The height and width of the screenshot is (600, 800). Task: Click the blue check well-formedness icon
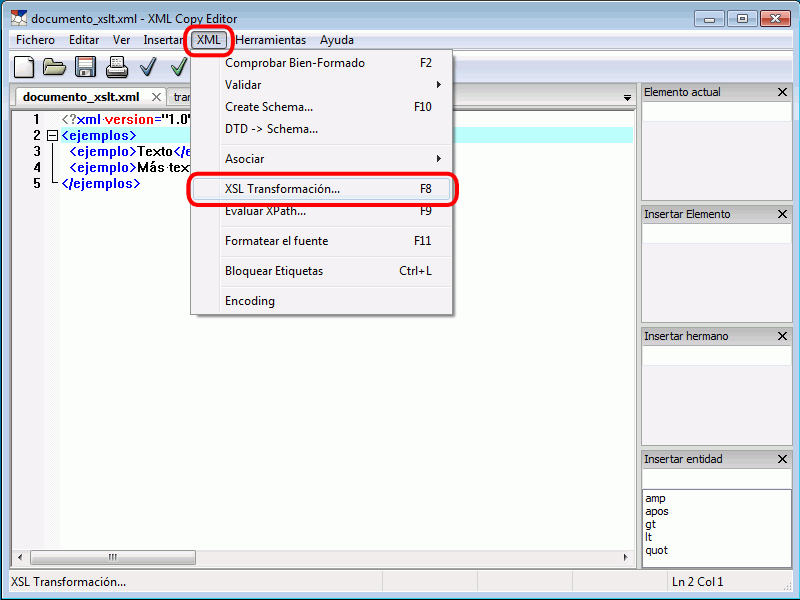point(148,67)
